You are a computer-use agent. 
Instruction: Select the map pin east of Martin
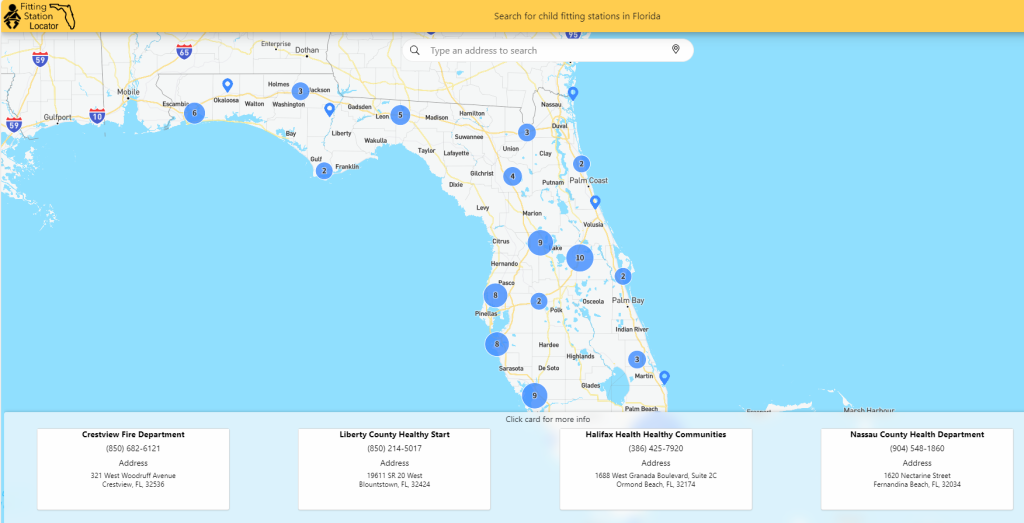[664, 377]
